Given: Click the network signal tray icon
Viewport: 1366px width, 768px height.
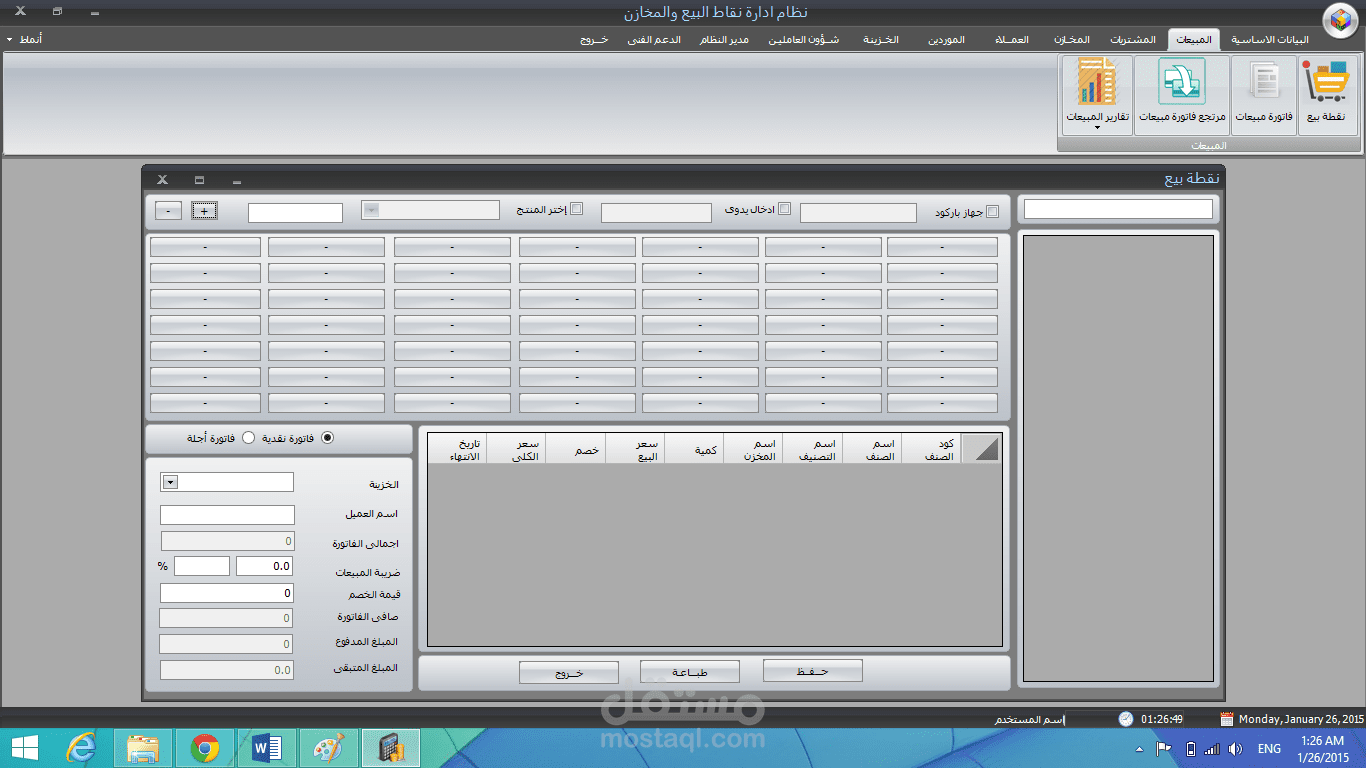Looking at the screenshot, I should 1212,749.
